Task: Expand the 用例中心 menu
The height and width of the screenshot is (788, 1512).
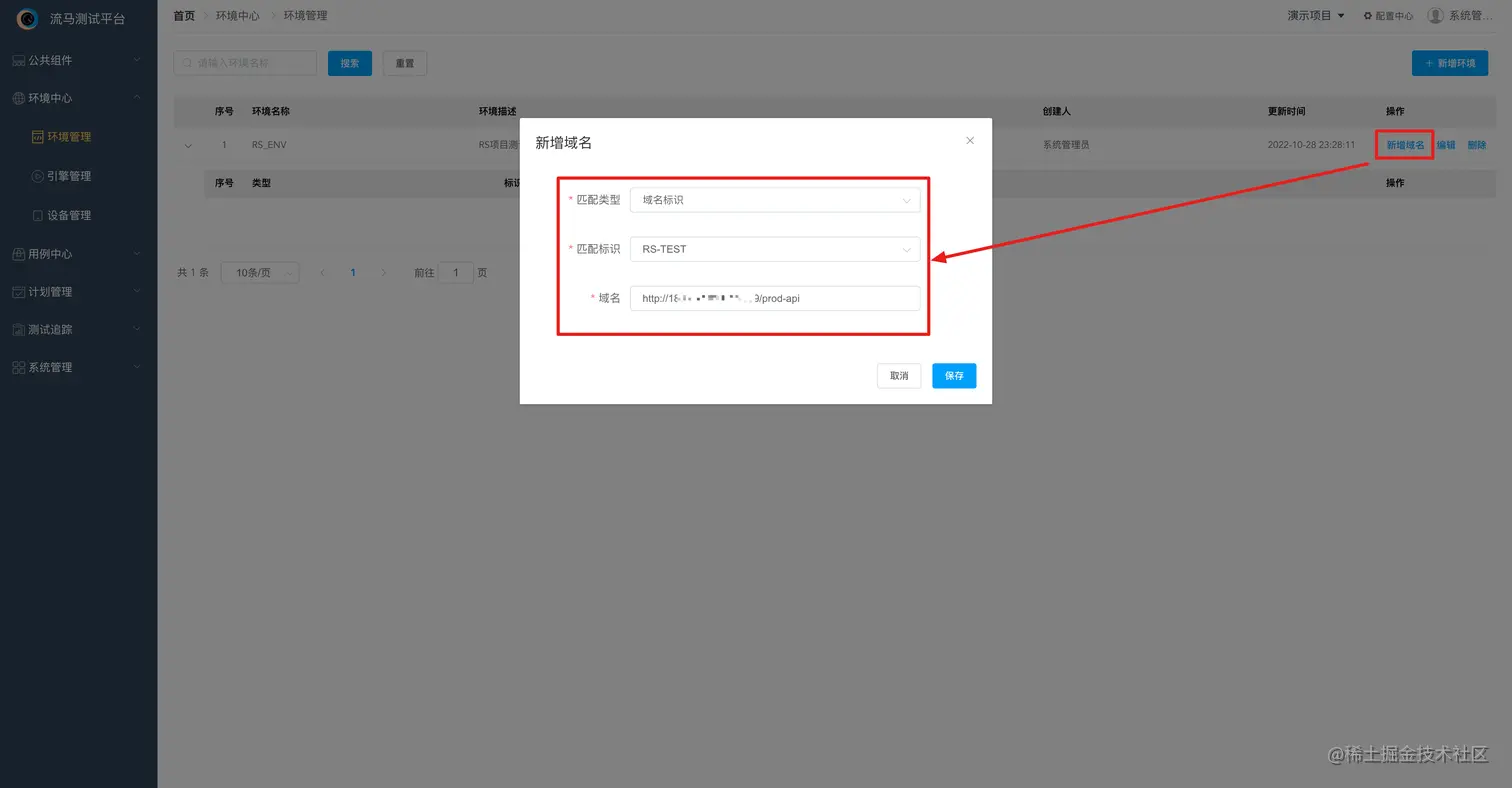Action: 137,254
